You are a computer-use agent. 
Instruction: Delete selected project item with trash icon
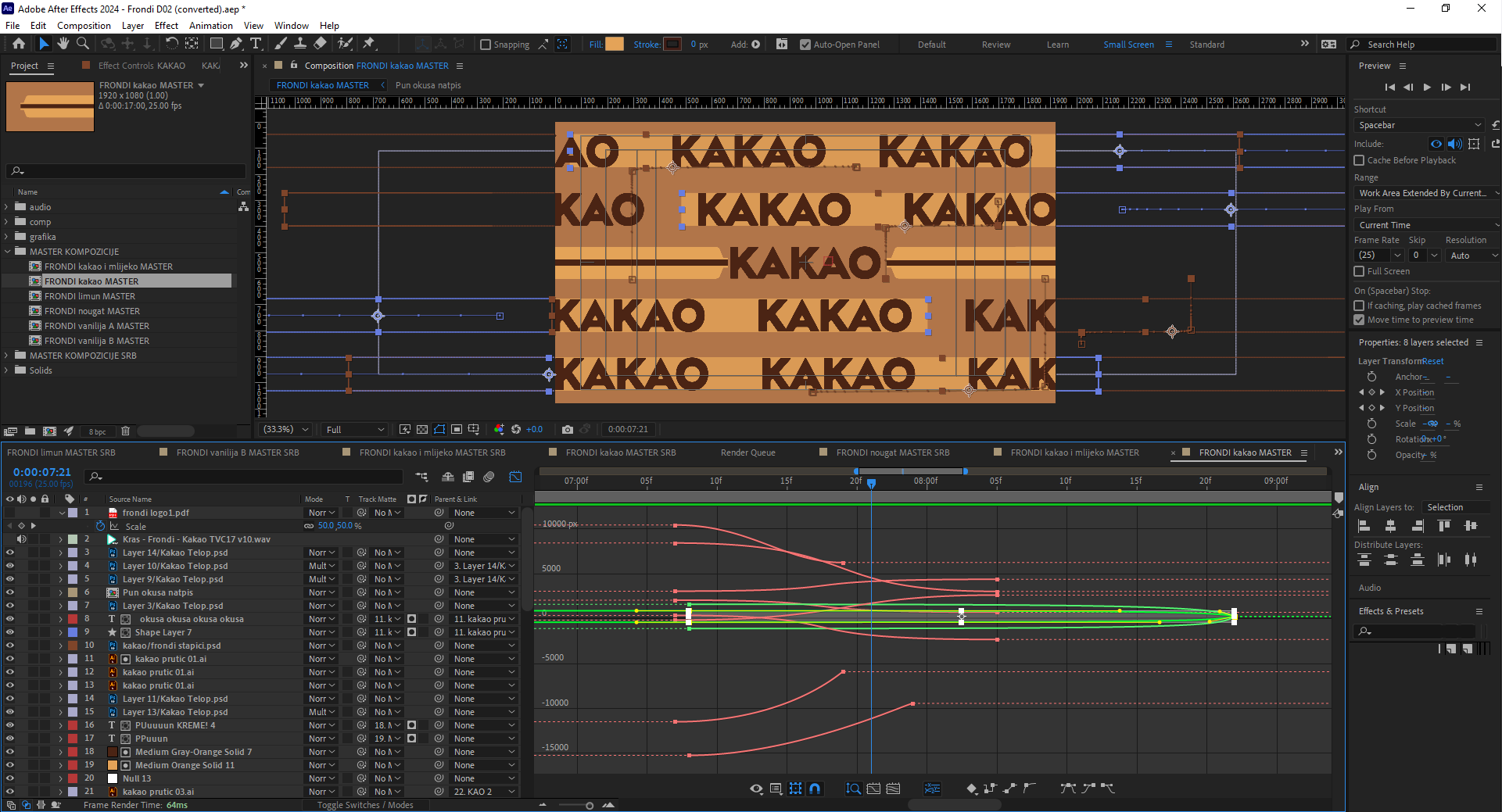[x=125, y=431]
